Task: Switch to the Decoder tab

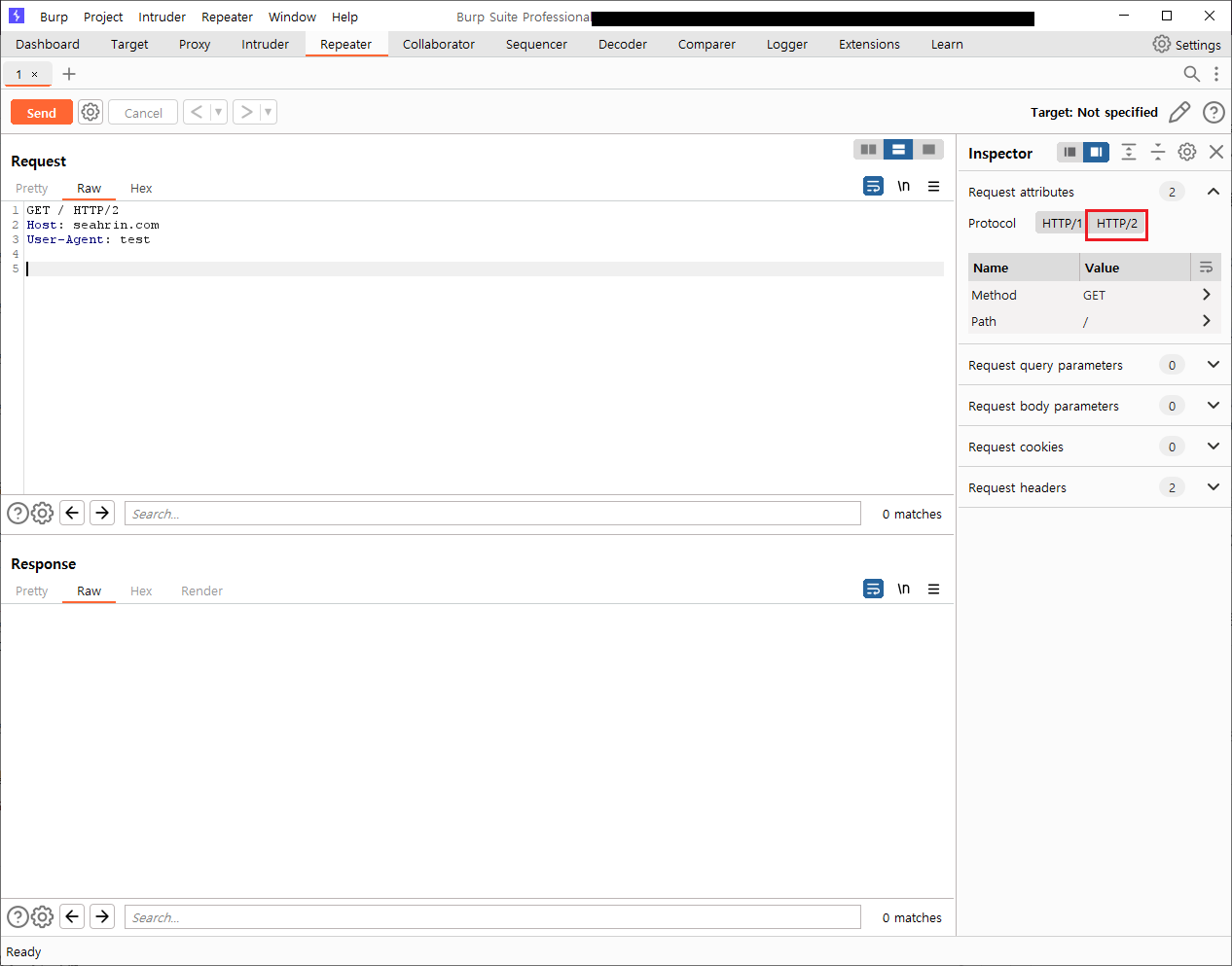Action: click(x=623, y=44)
